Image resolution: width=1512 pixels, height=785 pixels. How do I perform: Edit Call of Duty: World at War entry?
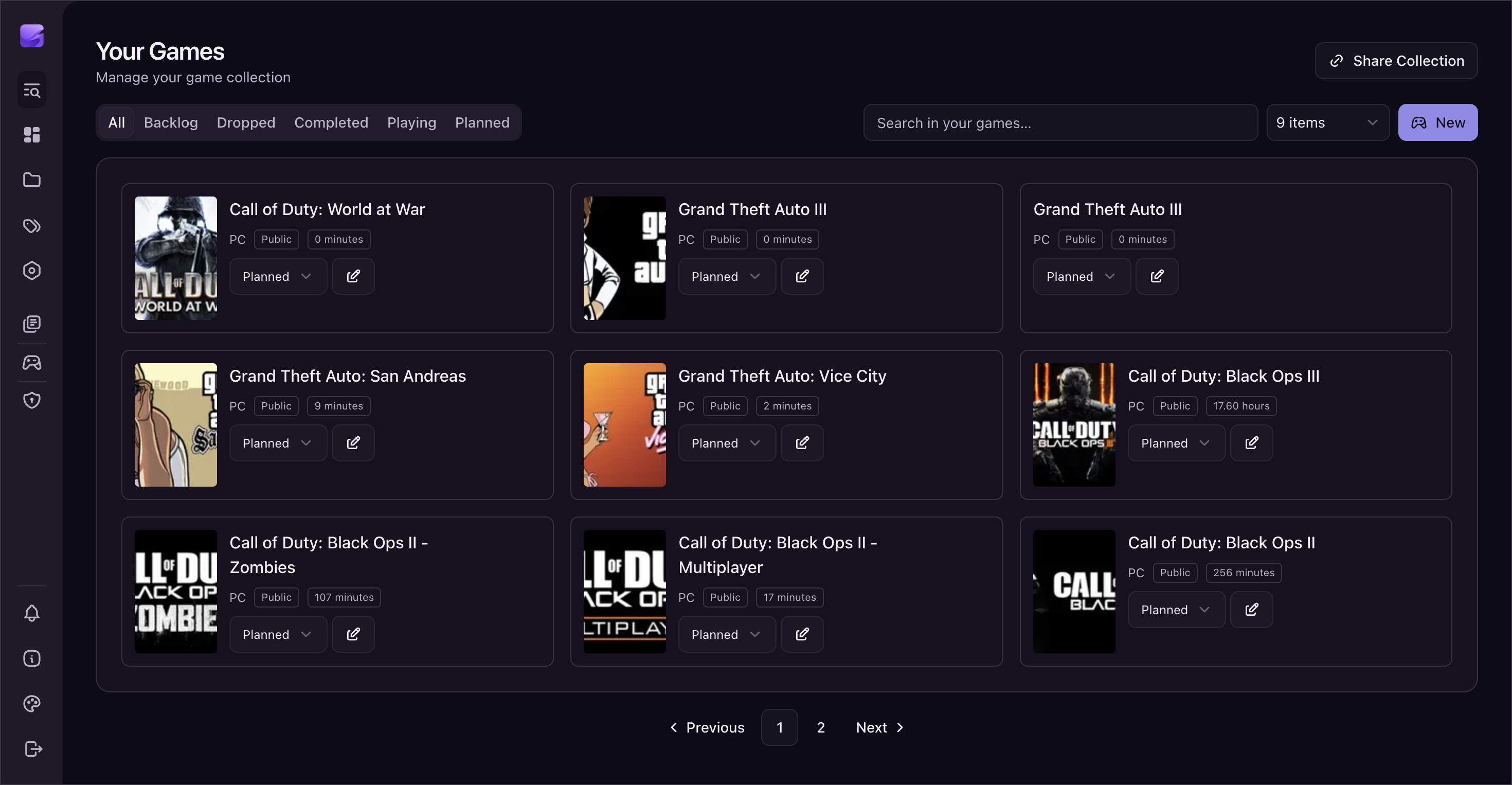point(353,276)
